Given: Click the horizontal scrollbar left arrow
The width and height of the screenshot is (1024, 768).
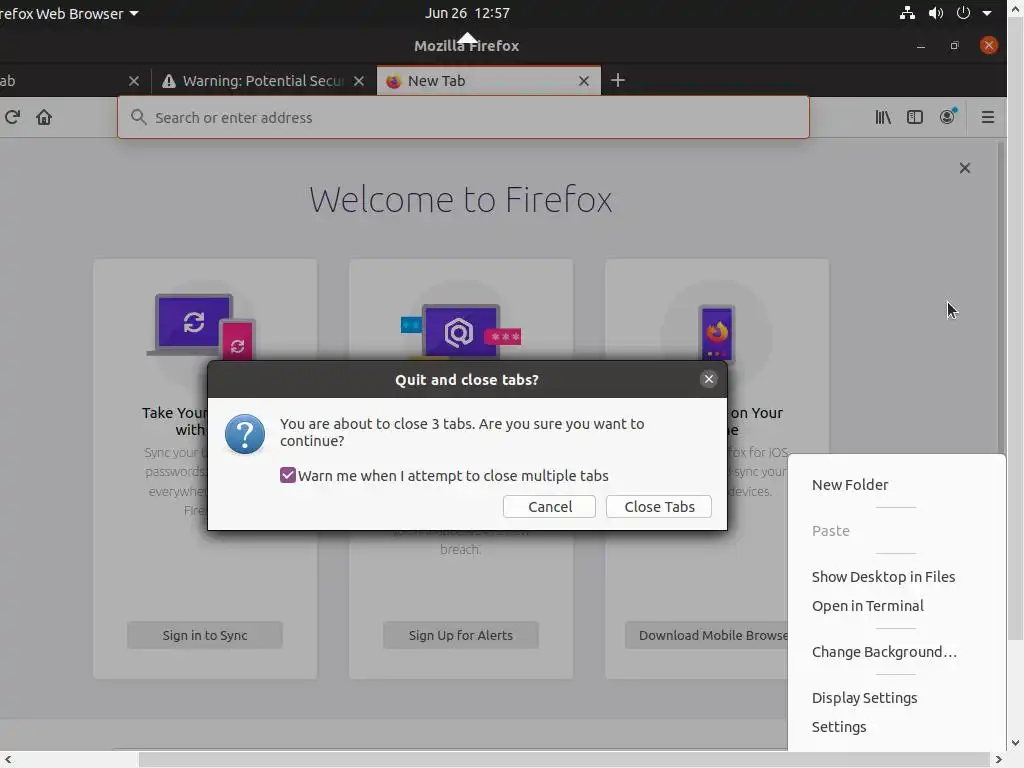Looking at the screenshot, I should tap(8, 760).
